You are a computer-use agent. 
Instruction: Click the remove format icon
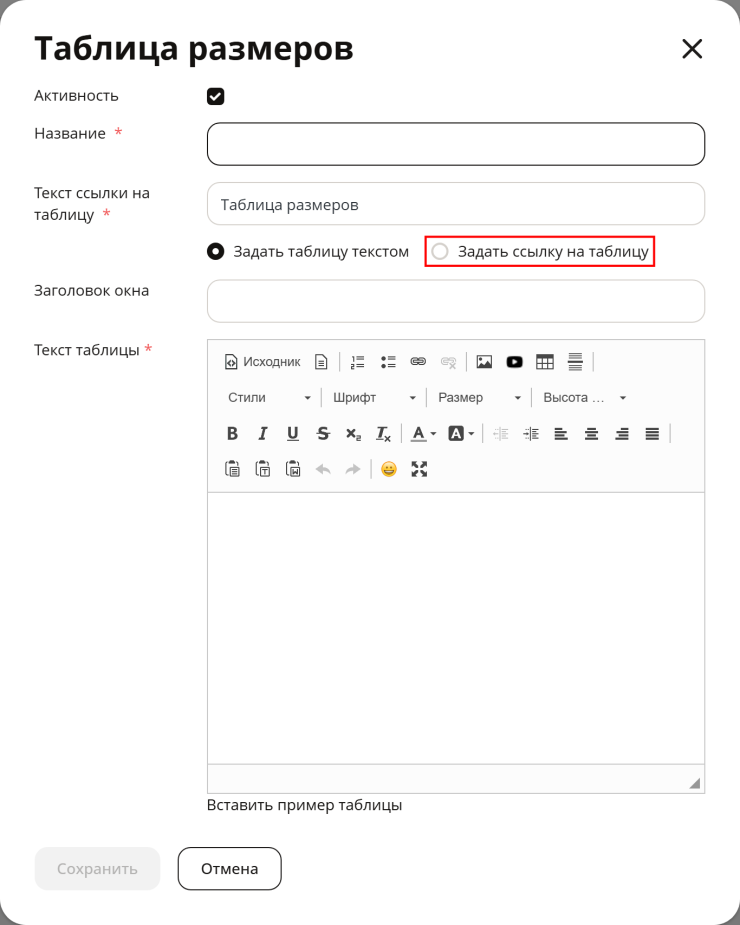[x=384, y=434]
